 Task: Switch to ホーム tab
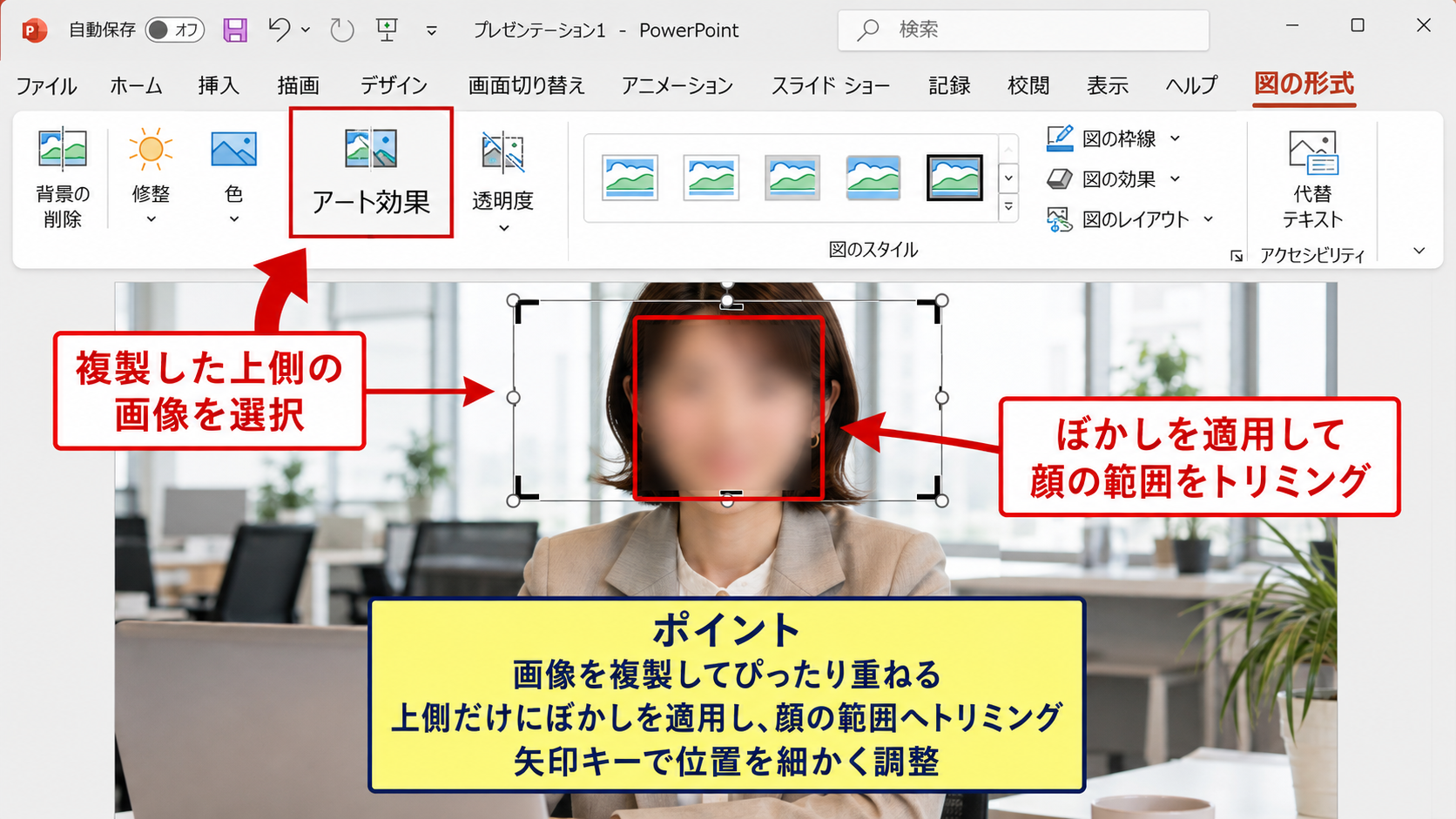136,86
